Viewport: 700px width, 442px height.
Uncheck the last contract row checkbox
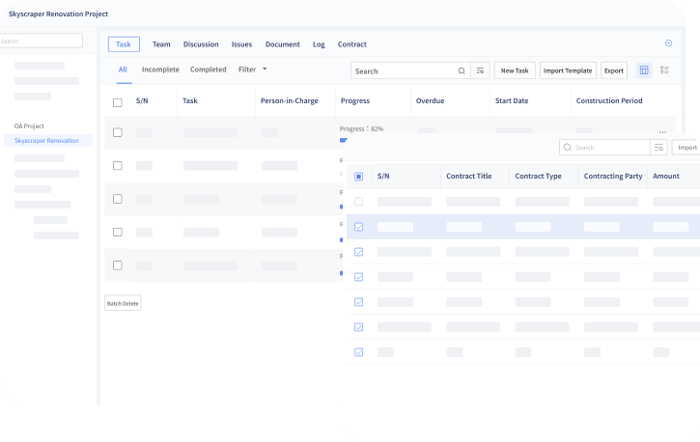click(358, 352)
